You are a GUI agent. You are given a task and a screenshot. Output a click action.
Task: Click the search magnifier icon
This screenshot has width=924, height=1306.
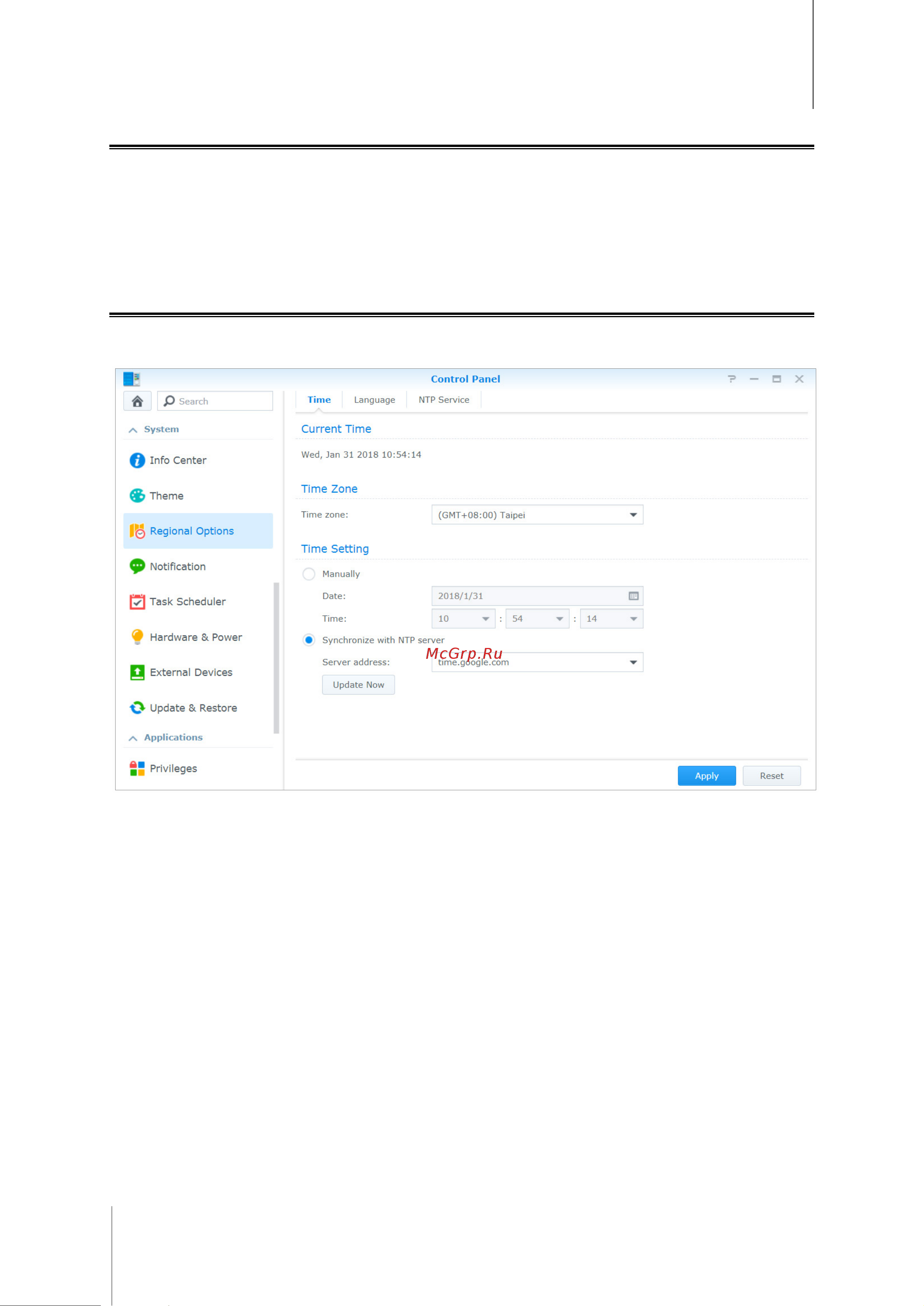tap(169, 401)
